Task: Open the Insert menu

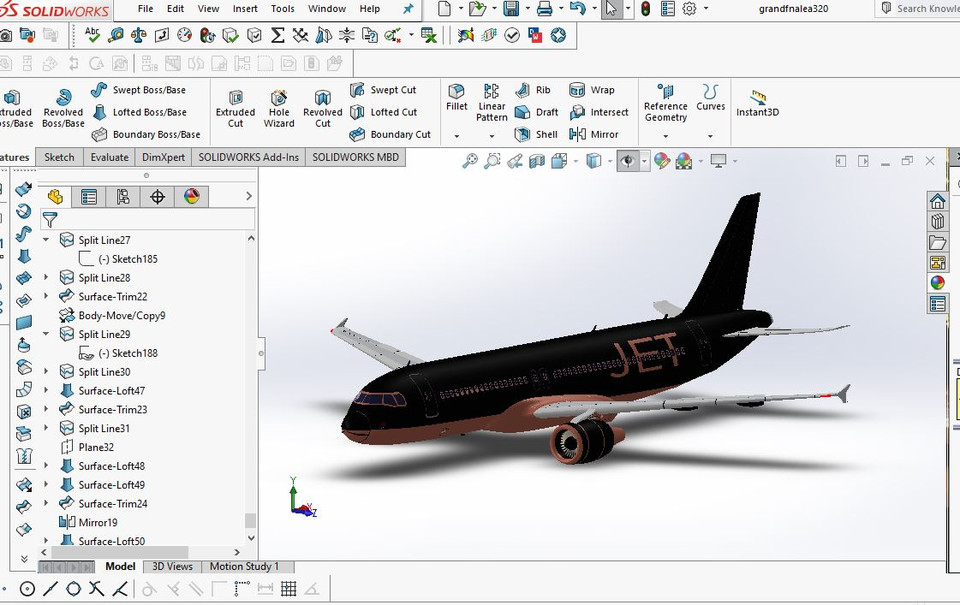Action: (x=245, y=8)
